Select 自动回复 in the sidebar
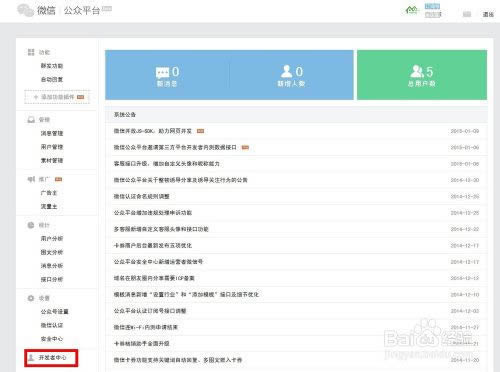The height and width of the screenshot is (372, 500). [x=52, y=79]
